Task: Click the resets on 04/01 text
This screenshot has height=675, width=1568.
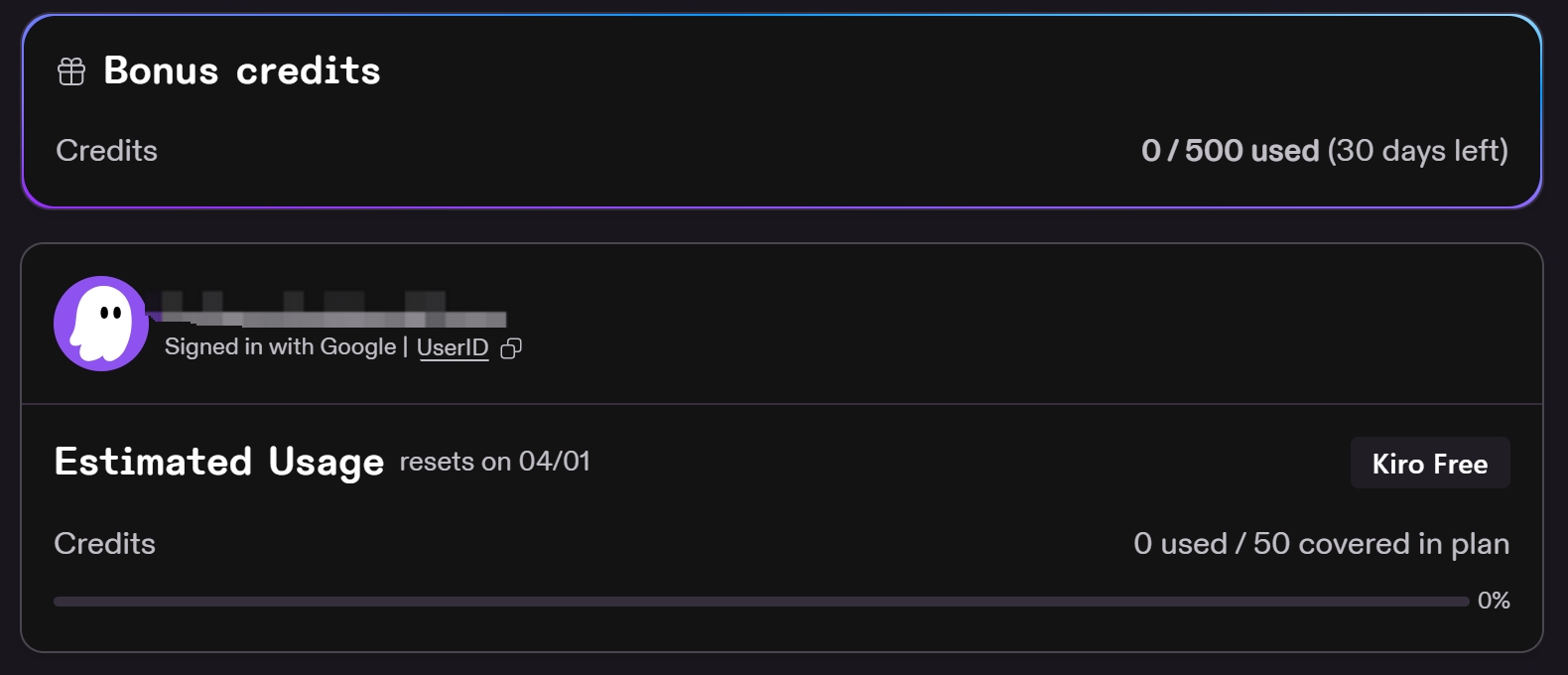Action: click(495, 462)
